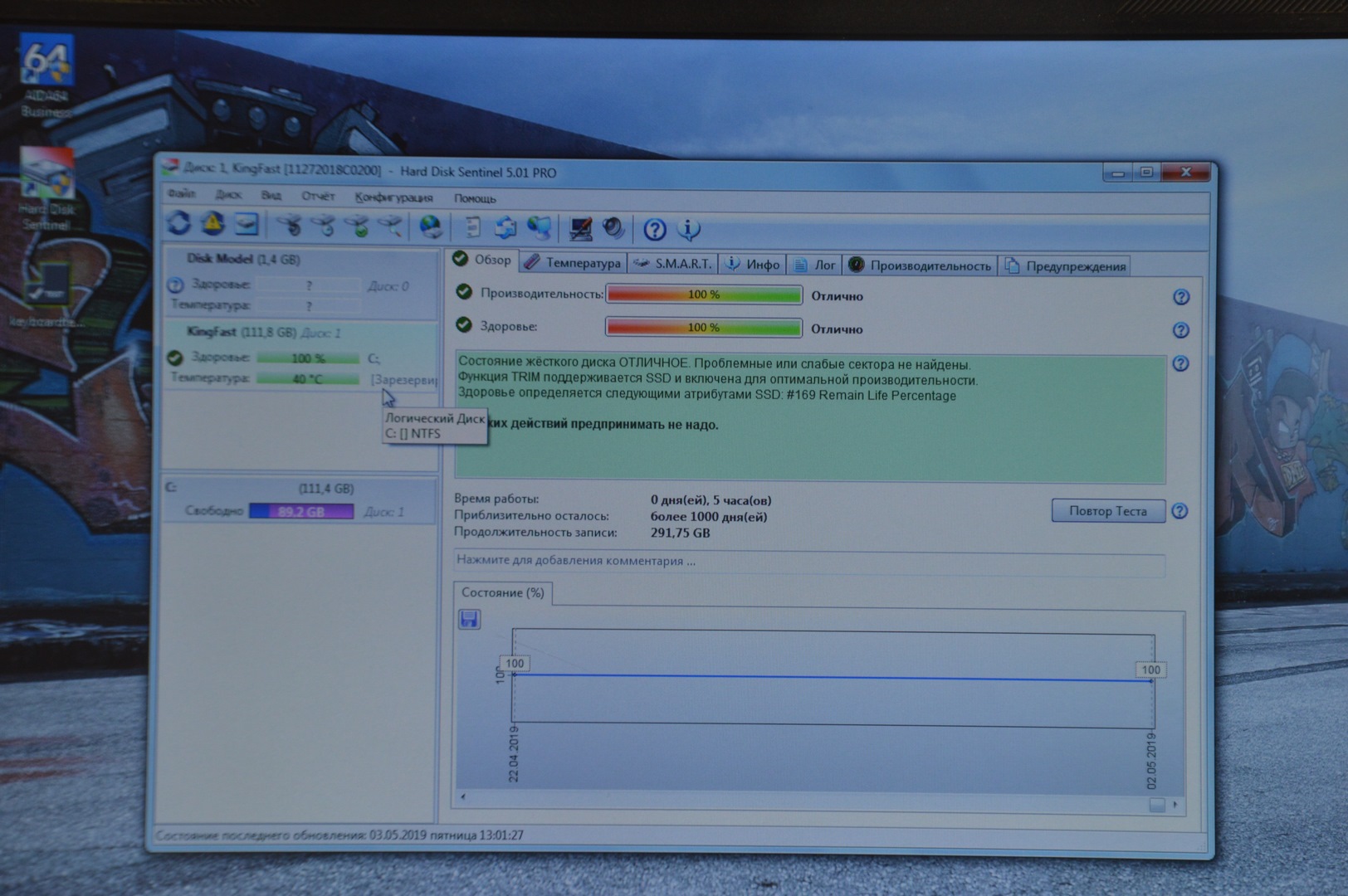Viewport: 1348px width, 896px height.
Task: Select the Состояние (%) graph tab
Action: tap(503, 592)
